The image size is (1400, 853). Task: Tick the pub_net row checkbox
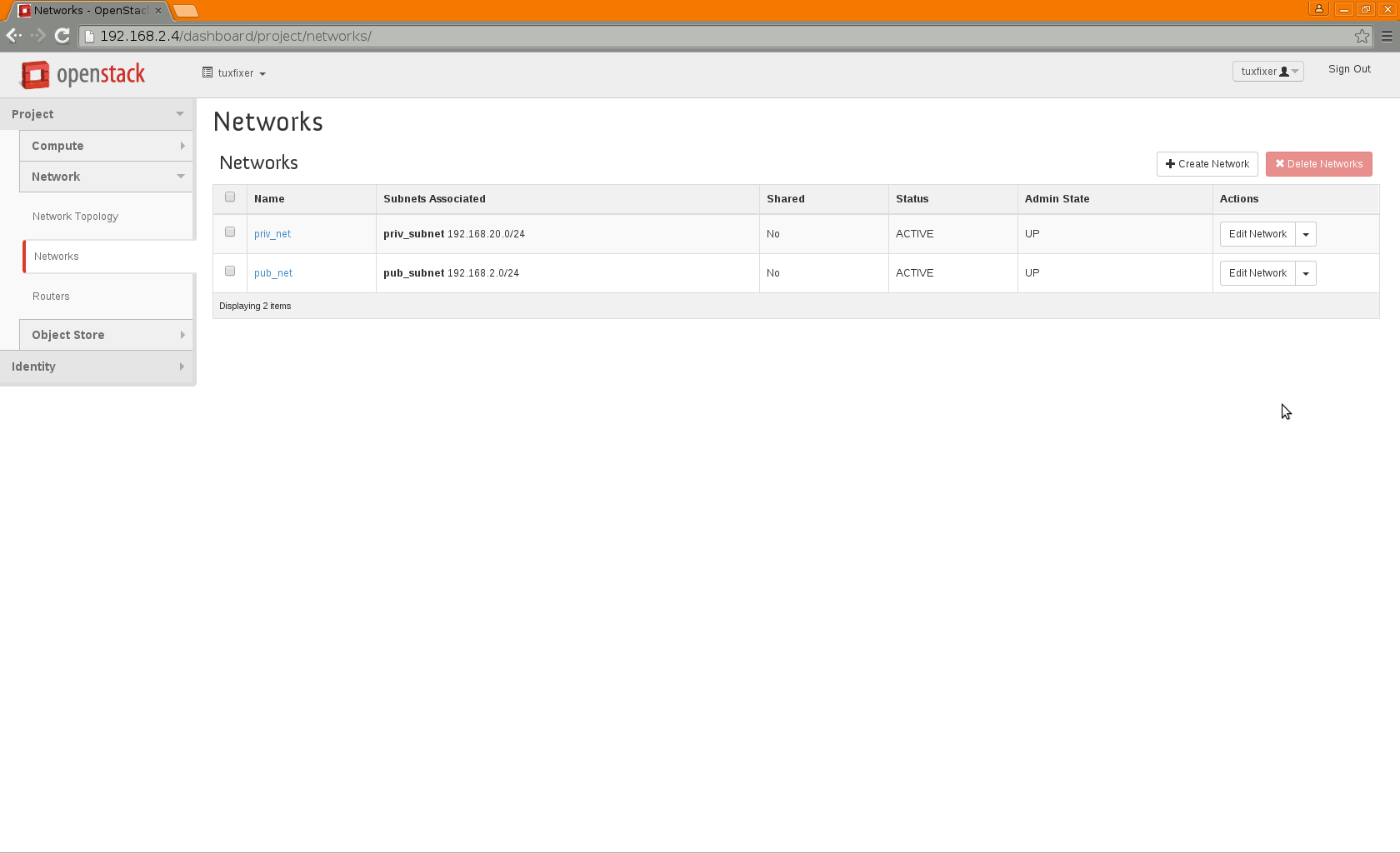pos(230,272)
